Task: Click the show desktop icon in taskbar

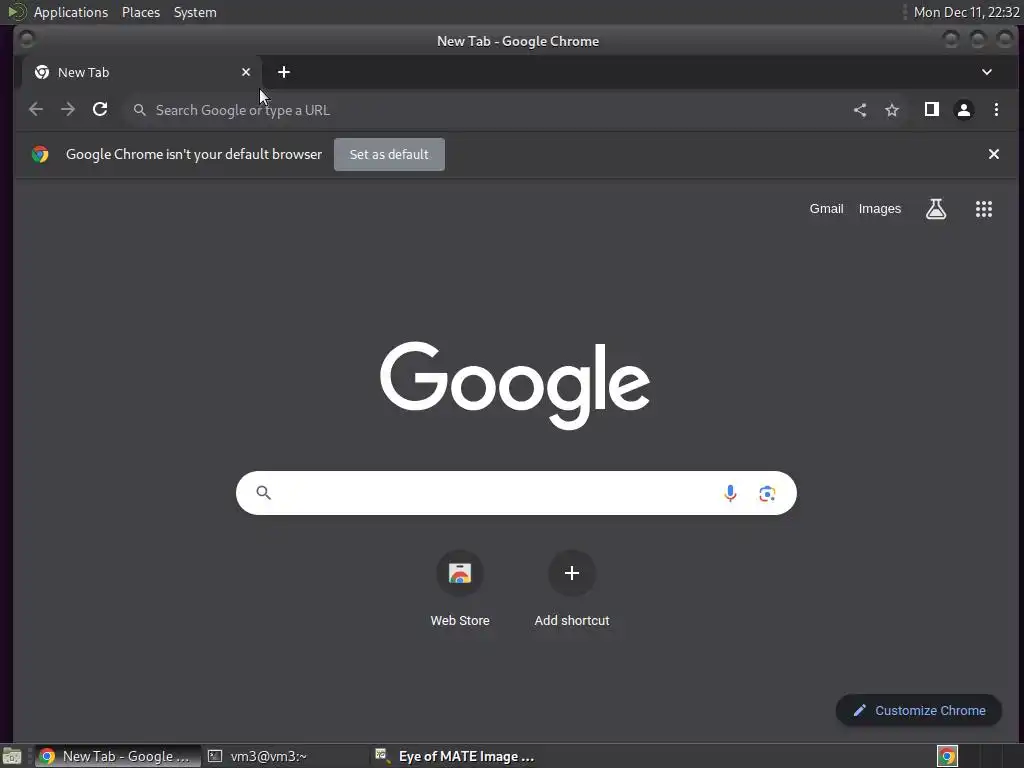Action: [x=12, y=757]
